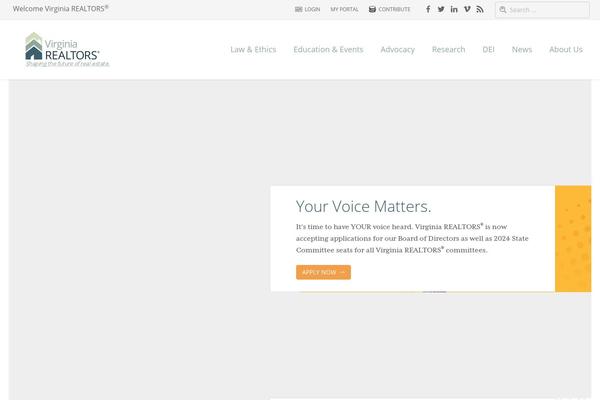Open the About Us menu
Screen dimensions: 600x400
[566, 49]
